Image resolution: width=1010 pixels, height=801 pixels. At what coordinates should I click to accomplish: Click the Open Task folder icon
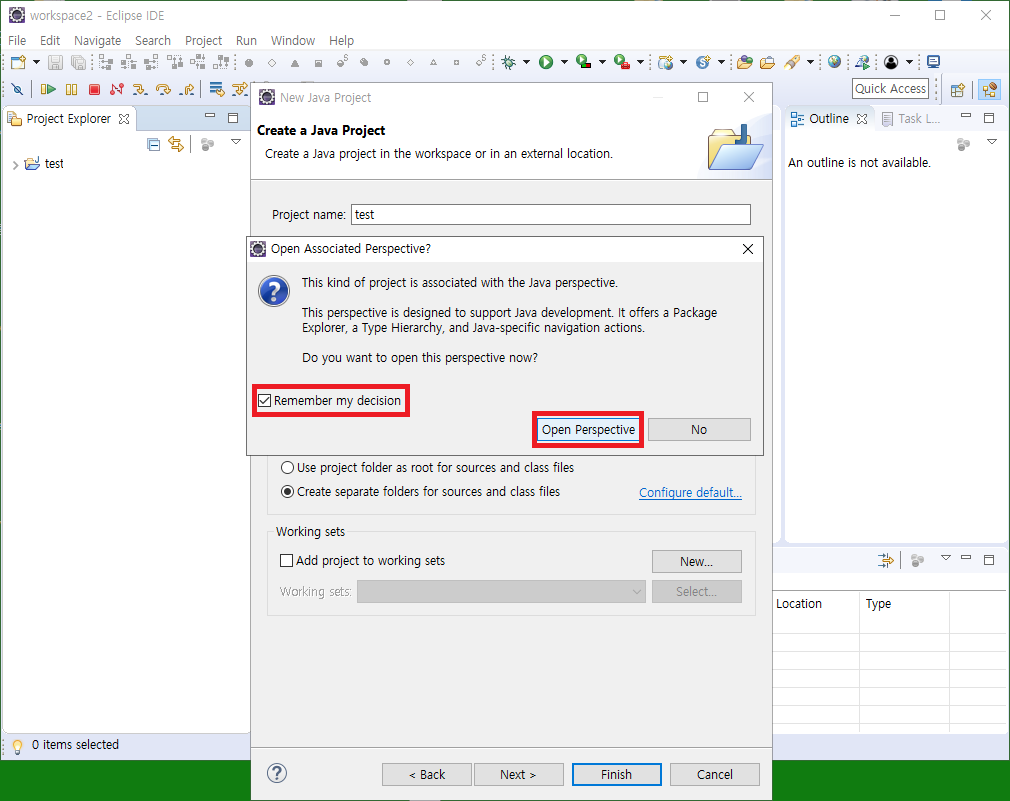pyautogui.click(x=767, y=62)
